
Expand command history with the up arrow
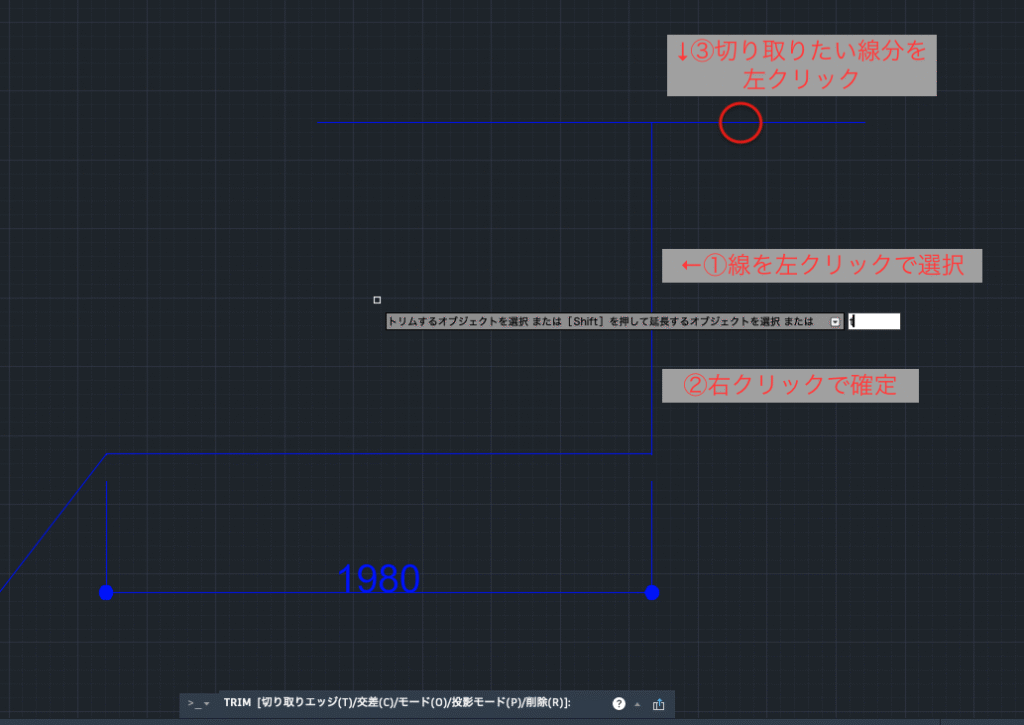tap(638, 704)
